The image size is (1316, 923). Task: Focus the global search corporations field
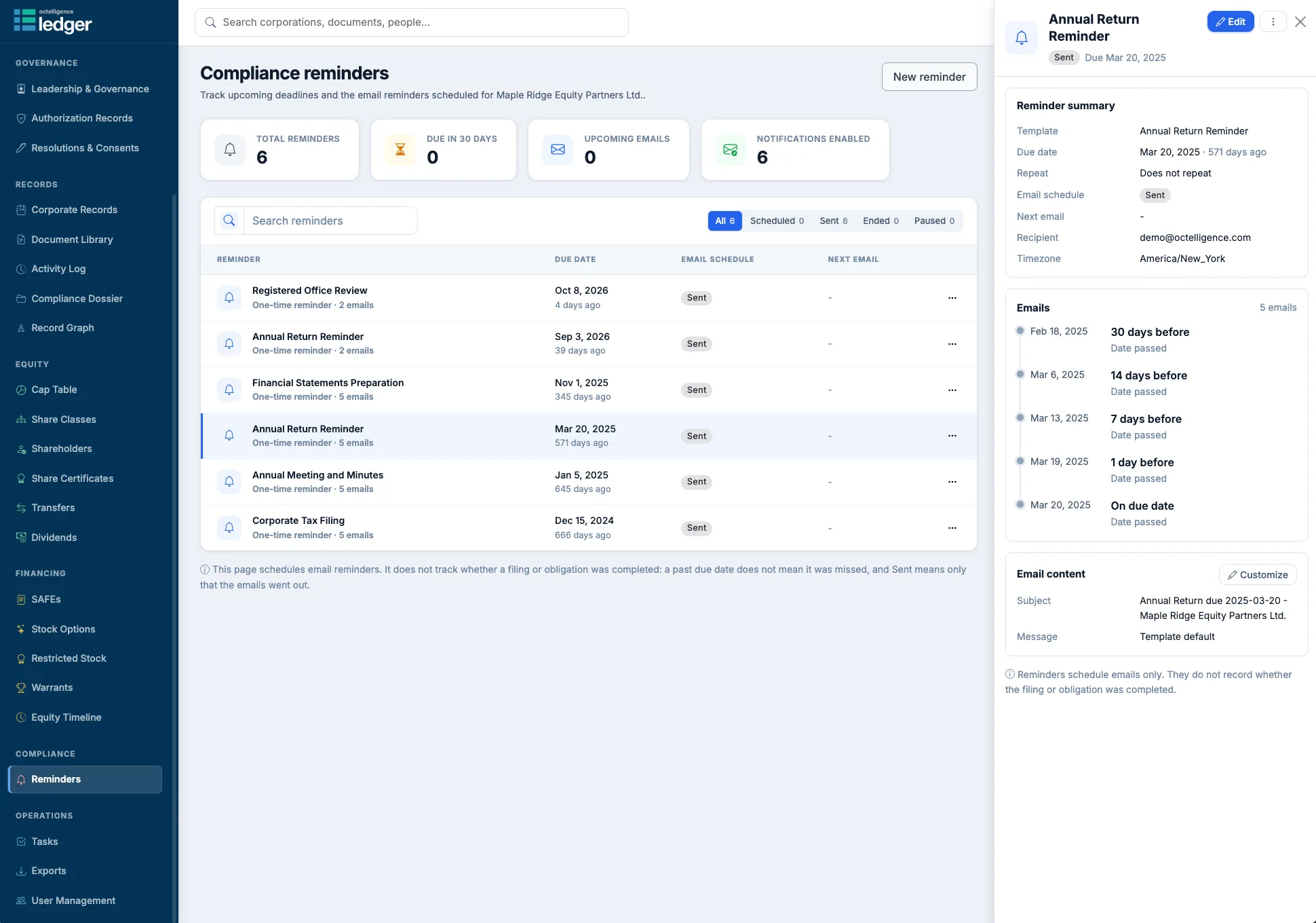(412, 22)
